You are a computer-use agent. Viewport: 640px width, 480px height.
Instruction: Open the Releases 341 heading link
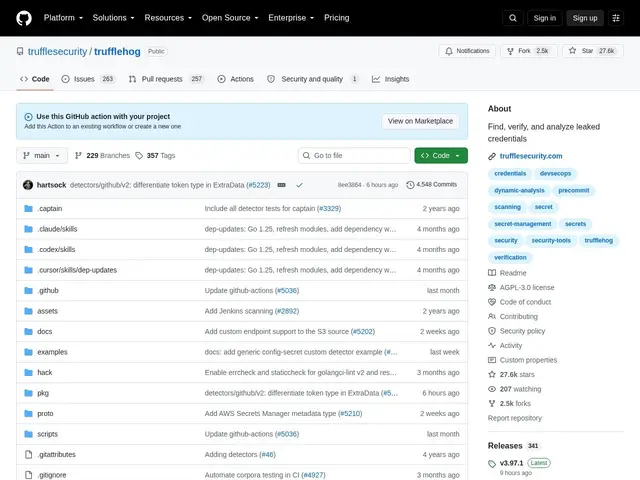[513, 446]
